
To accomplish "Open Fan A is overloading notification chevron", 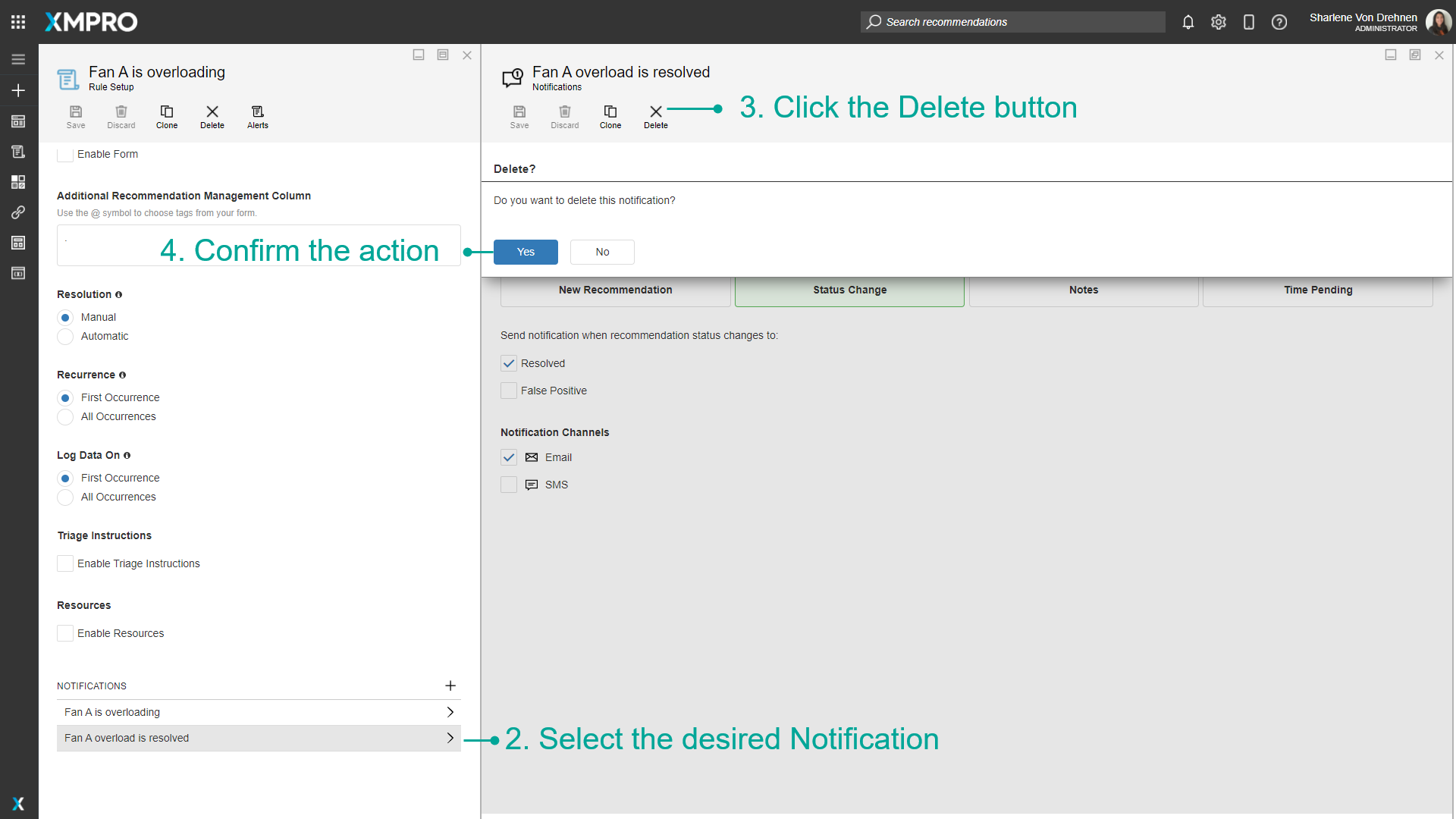I will pyautogui.click(x=450, y=712).
